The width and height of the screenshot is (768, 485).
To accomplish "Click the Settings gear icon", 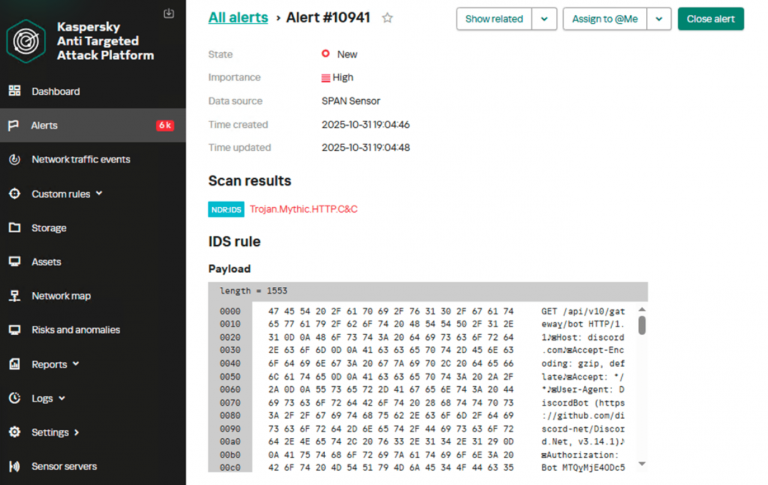I will click(x=15, y=432).
